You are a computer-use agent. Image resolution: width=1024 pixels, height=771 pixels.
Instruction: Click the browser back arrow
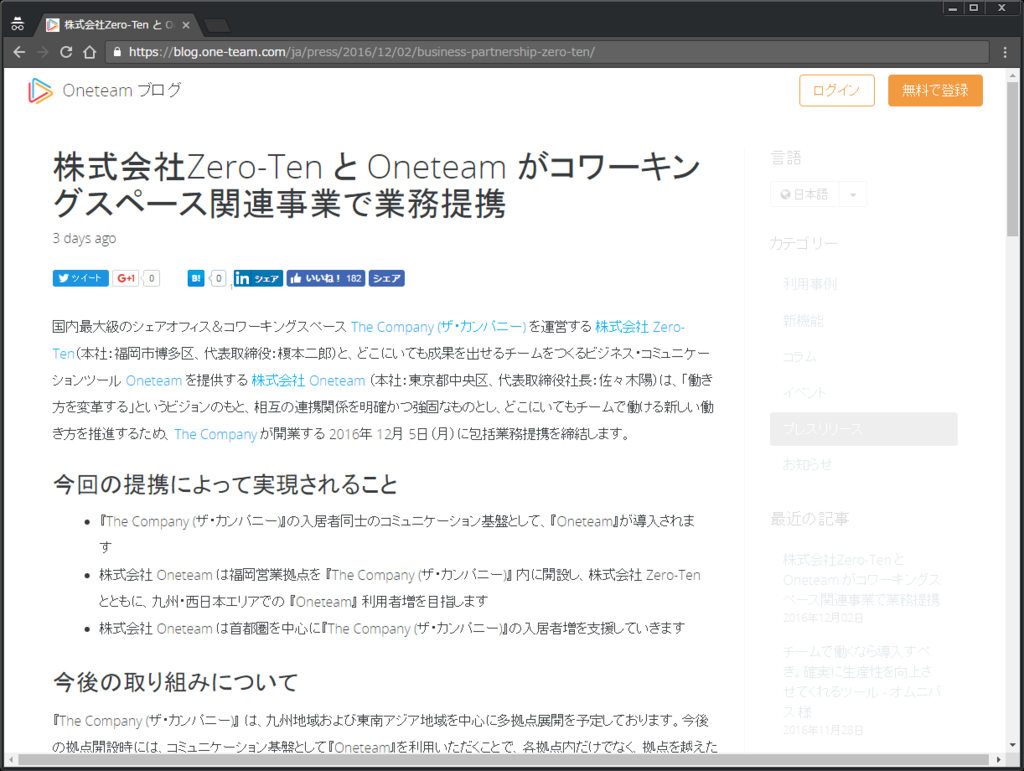pos(20,52)
